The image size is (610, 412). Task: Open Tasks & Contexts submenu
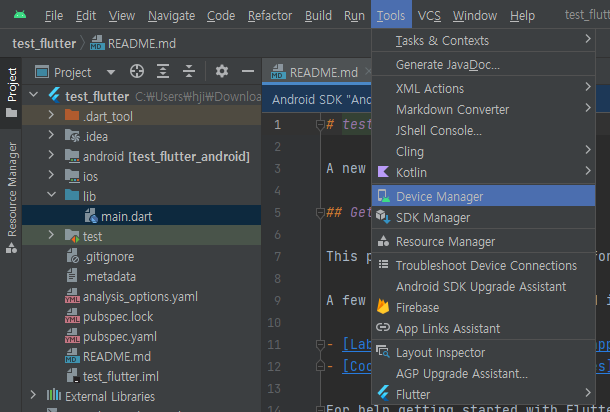tap(484, 40)
